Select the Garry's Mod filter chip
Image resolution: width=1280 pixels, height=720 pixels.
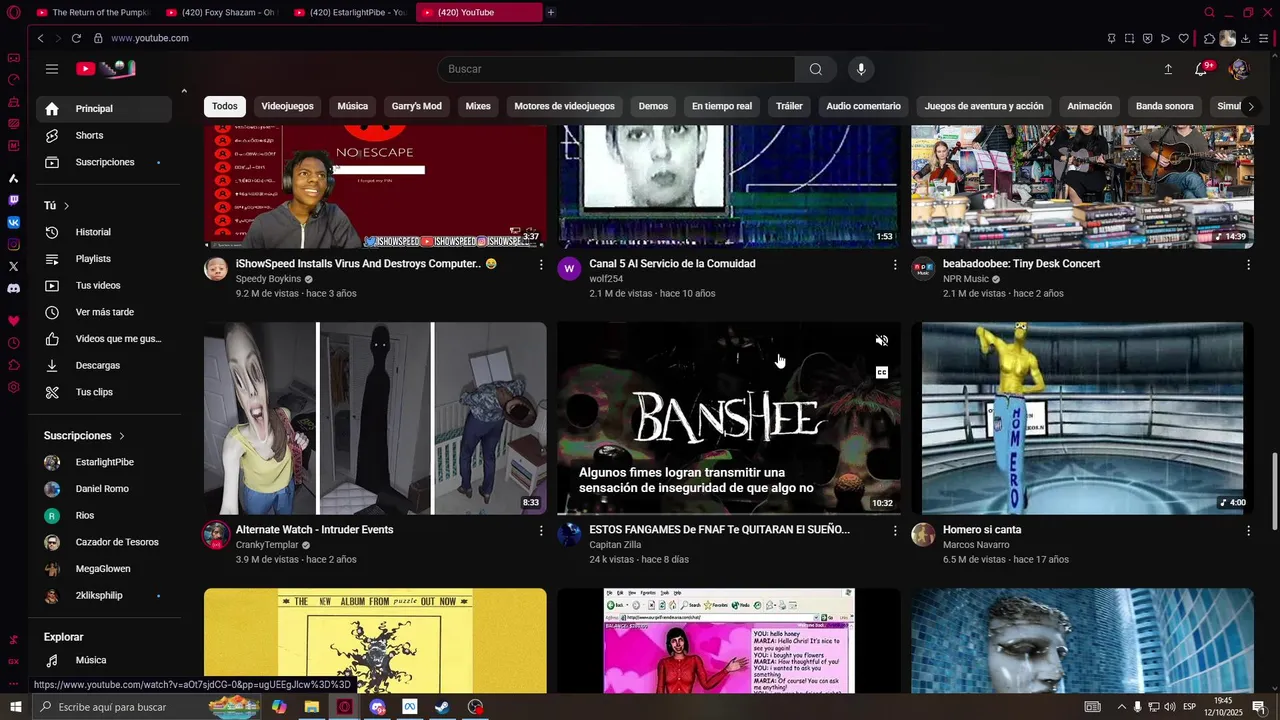pyautogui.click(x=416, y=106)
